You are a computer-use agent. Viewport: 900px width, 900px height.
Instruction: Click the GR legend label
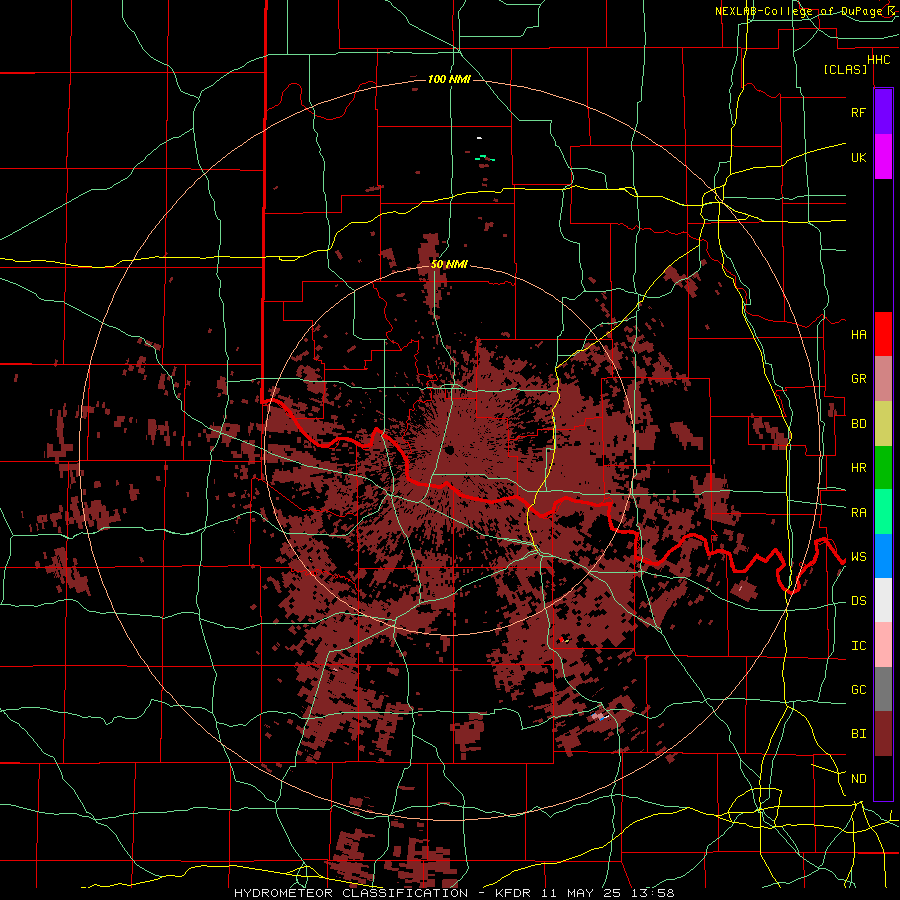coord(858,379)
